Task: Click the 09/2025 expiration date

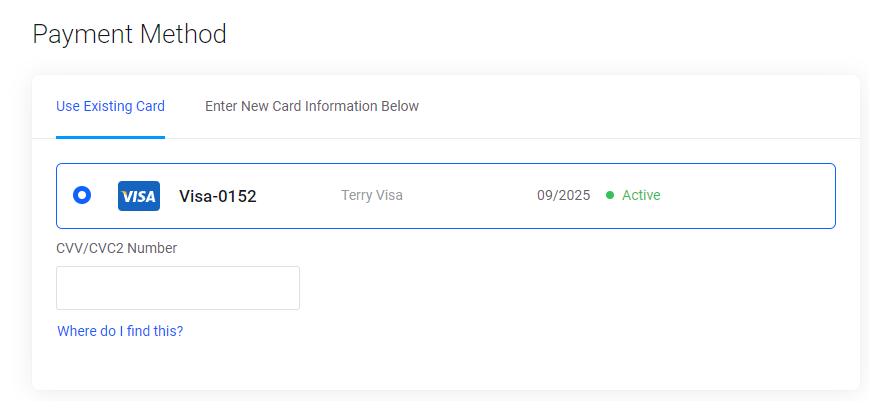Action: tap(564, 196)
